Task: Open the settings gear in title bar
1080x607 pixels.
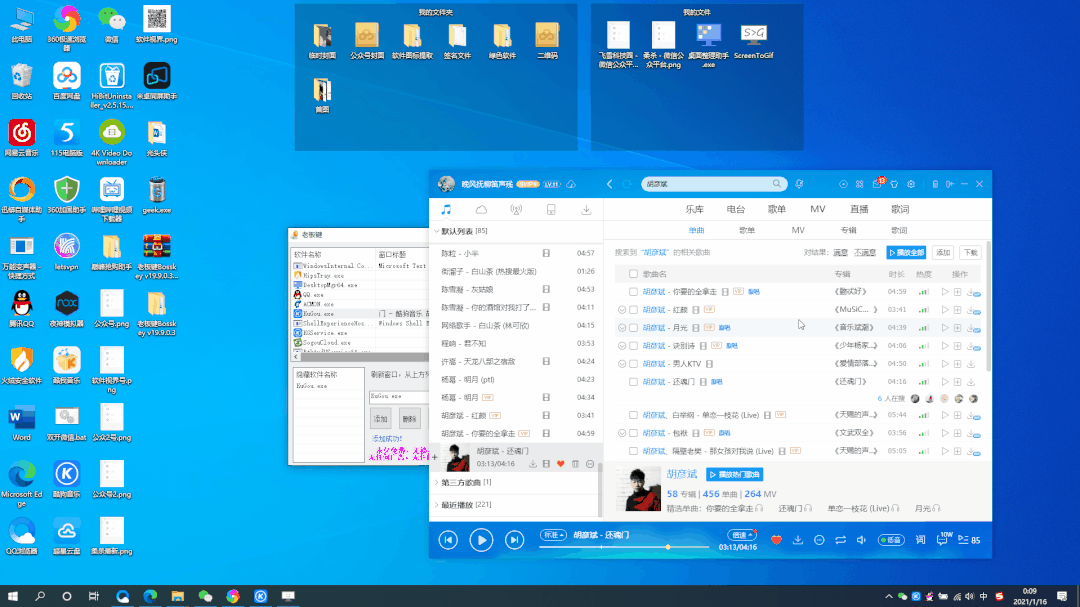Action: [x=910, y=184]
